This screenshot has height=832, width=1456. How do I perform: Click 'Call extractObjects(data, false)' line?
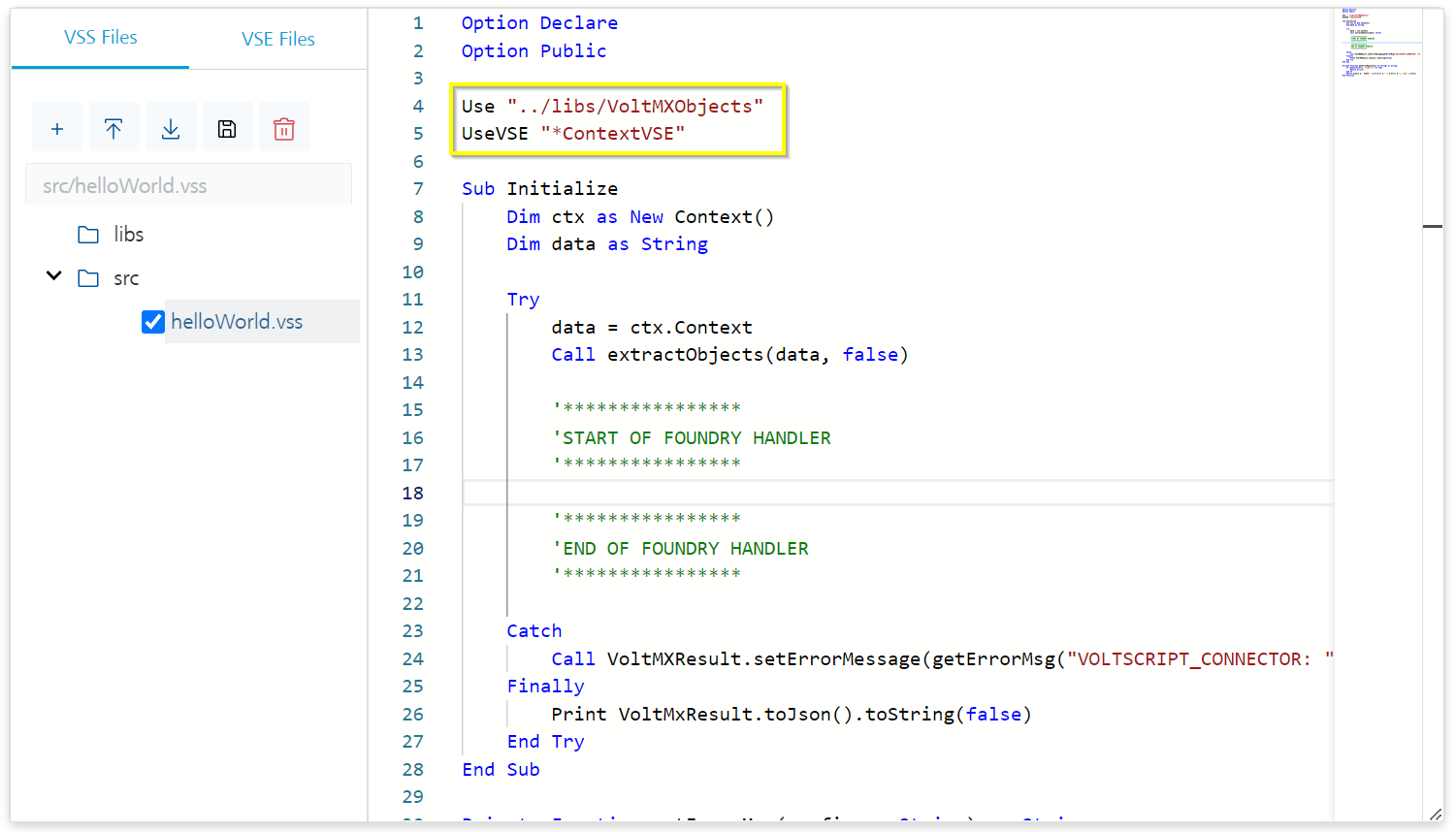(x=729, y=355)
